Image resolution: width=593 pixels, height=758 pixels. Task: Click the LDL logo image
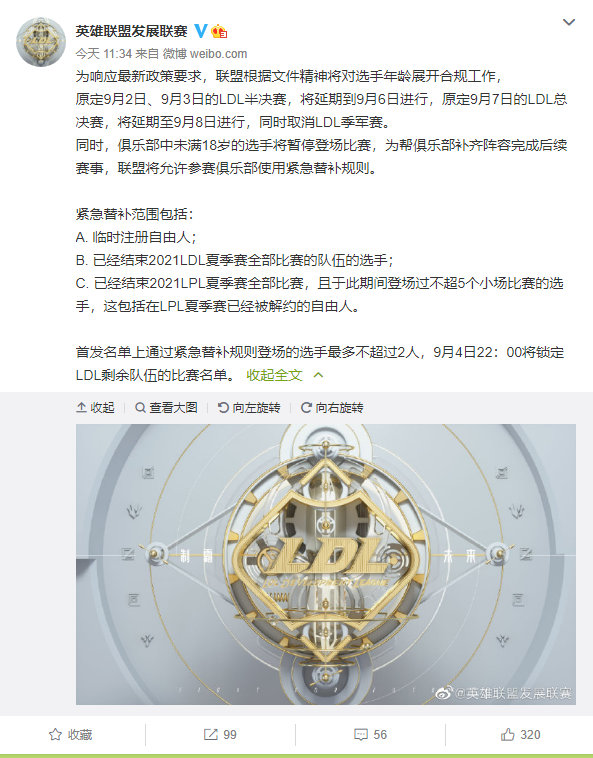[x=326, y=564]
